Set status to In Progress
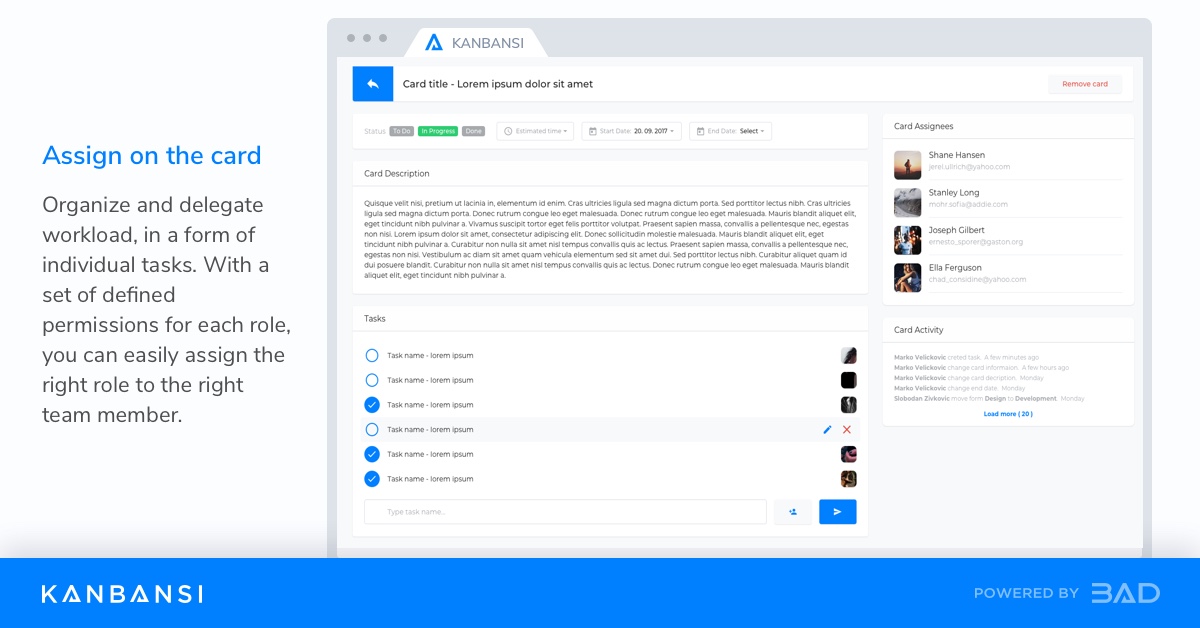The height and width of the screenshot is (628, 1200). 438,131
